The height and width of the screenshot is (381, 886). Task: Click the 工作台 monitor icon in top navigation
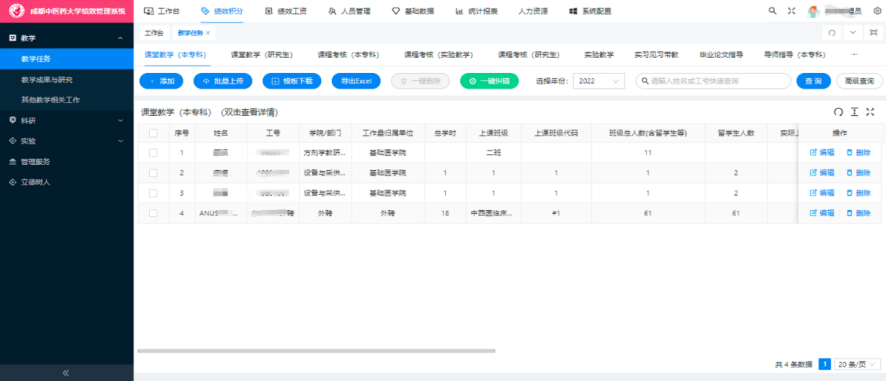click(x=149, y=11)
